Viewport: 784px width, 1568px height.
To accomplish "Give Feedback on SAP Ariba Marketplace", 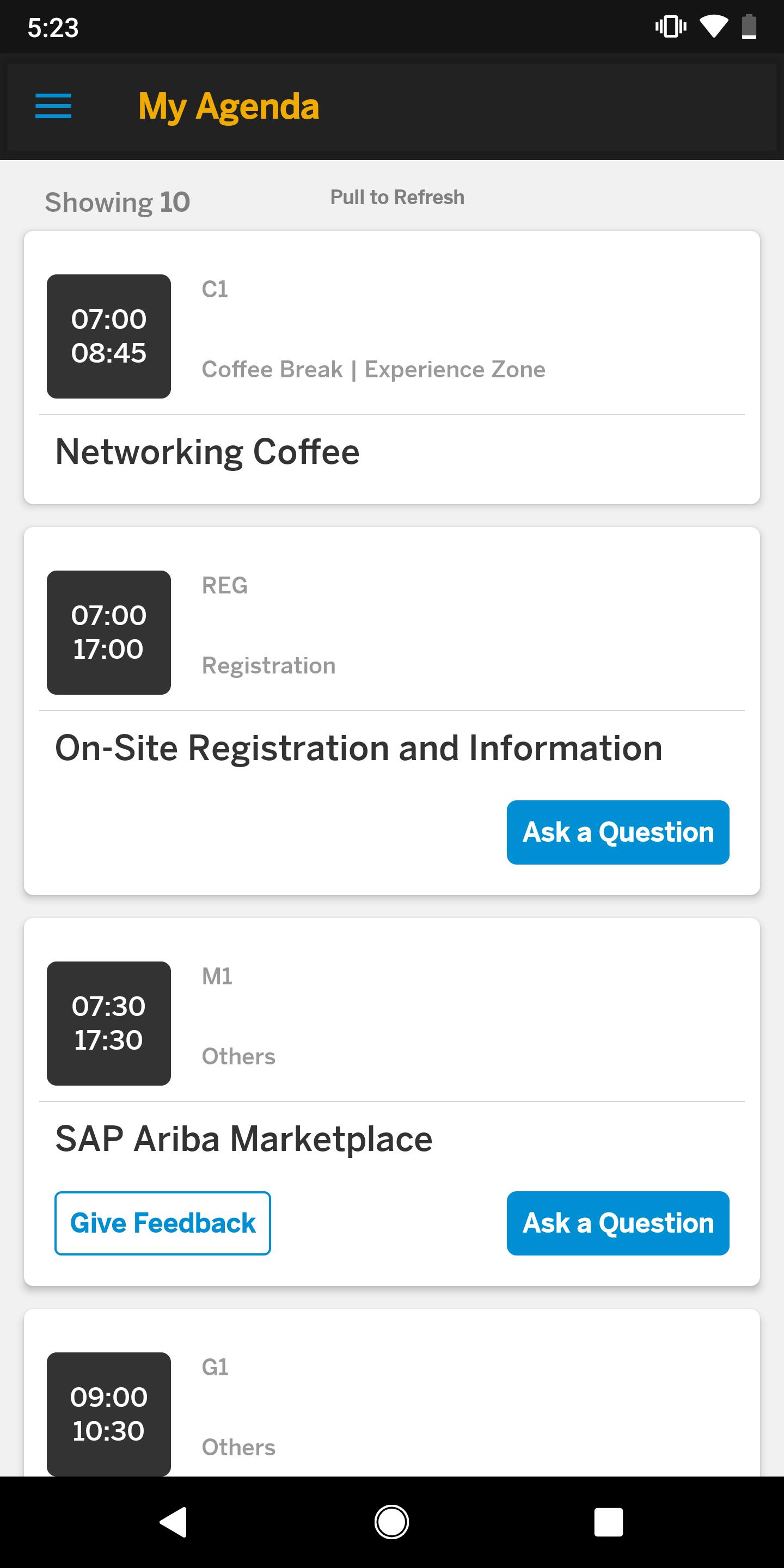I will 163,1223.
